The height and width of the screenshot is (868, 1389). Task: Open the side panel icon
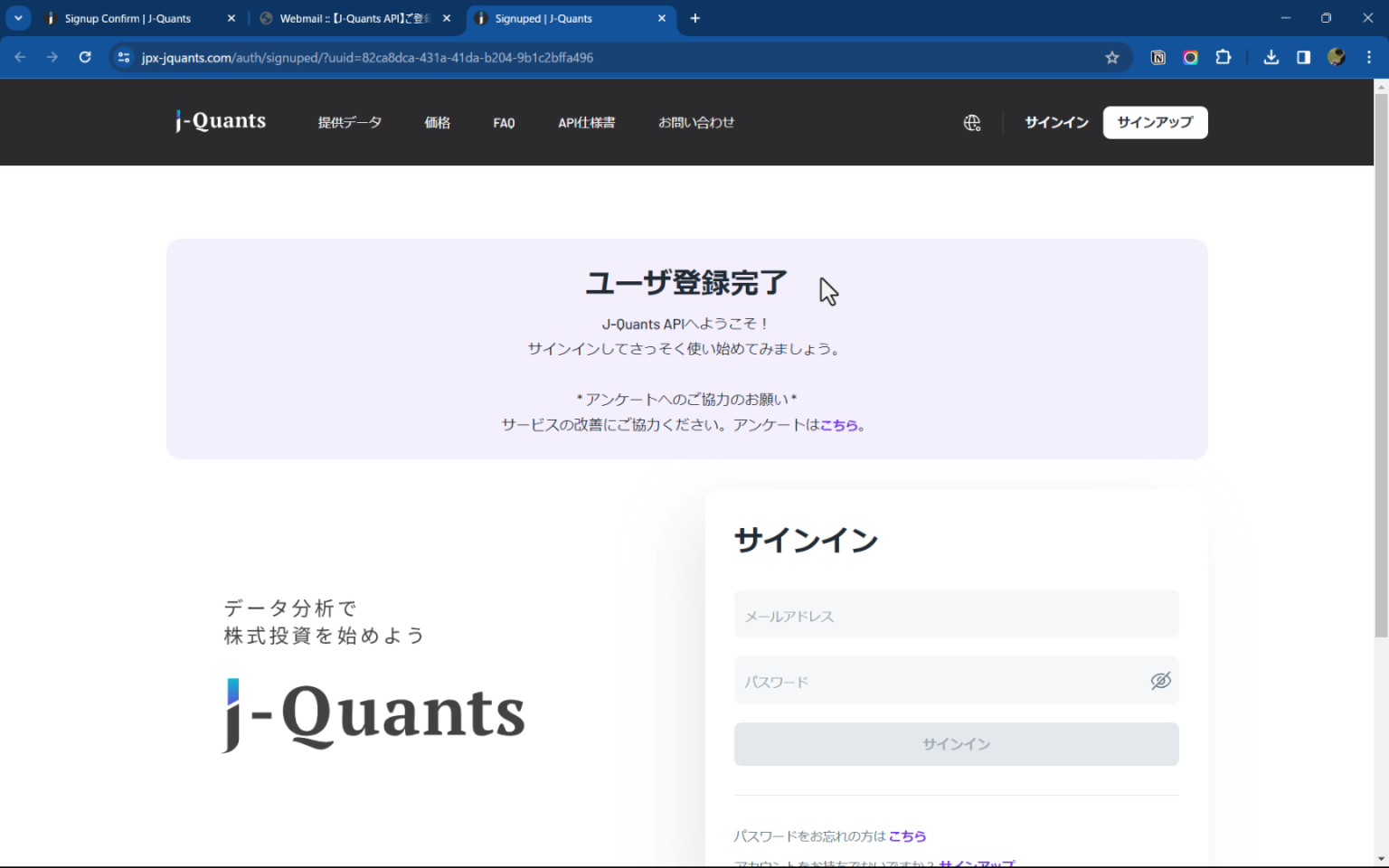point(1303,57)
